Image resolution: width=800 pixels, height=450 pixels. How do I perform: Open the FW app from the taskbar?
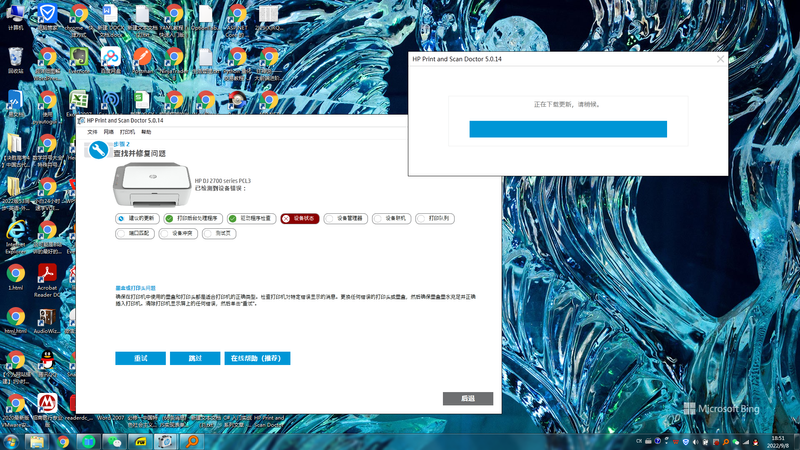[x=141, y=441]
